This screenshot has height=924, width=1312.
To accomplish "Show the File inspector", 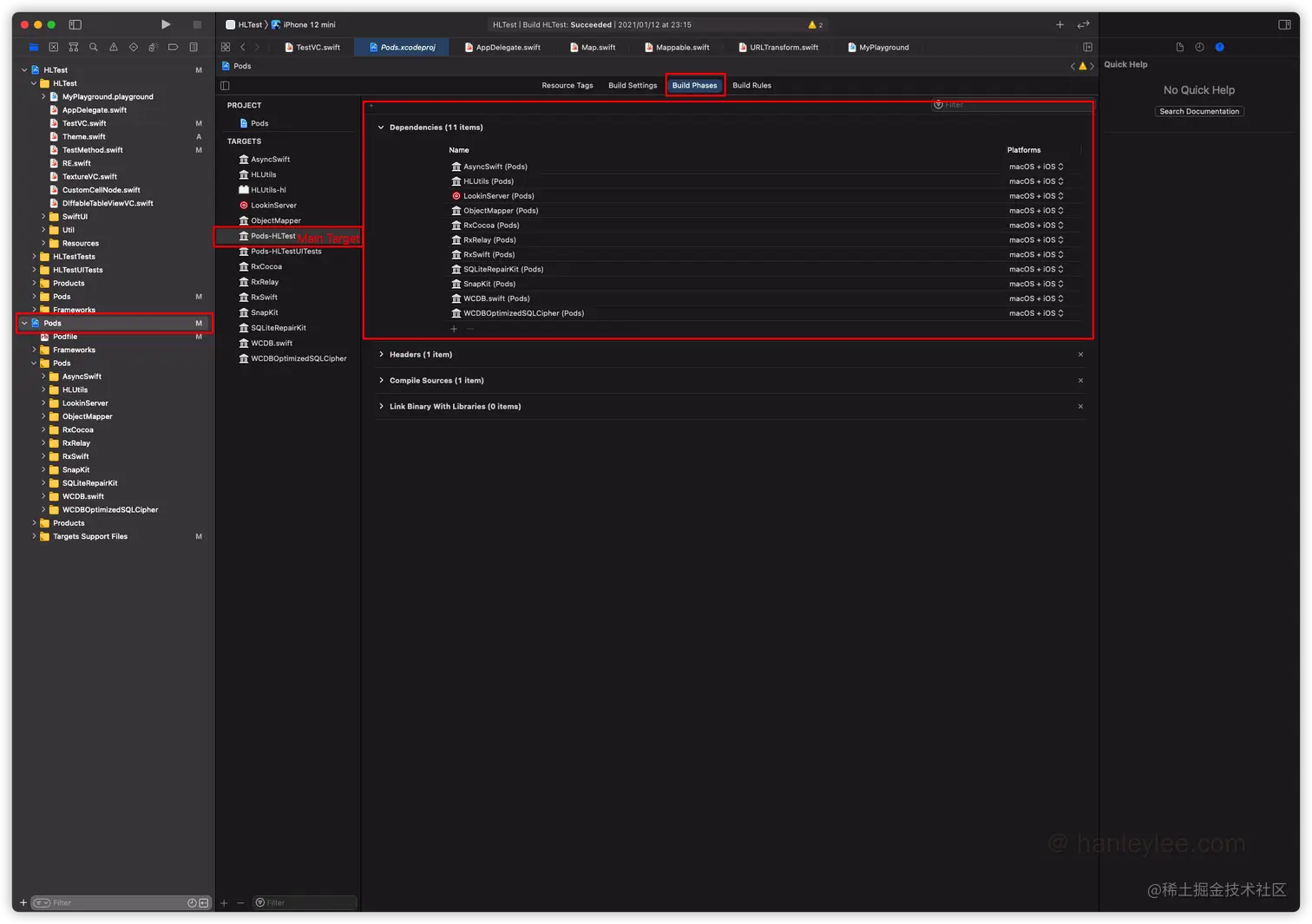I will click(1179, 47).
